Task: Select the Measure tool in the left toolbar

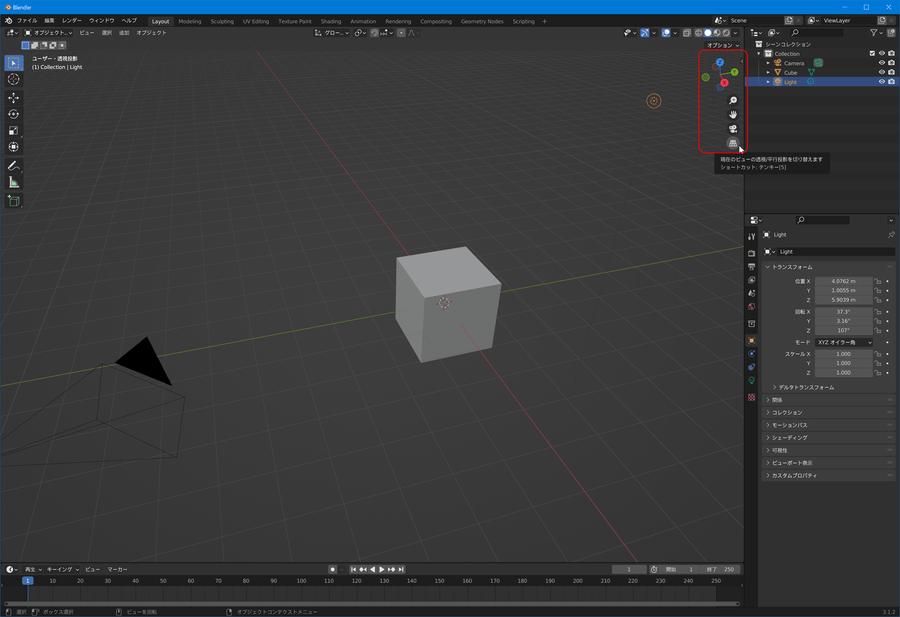Action: [14, 182]
